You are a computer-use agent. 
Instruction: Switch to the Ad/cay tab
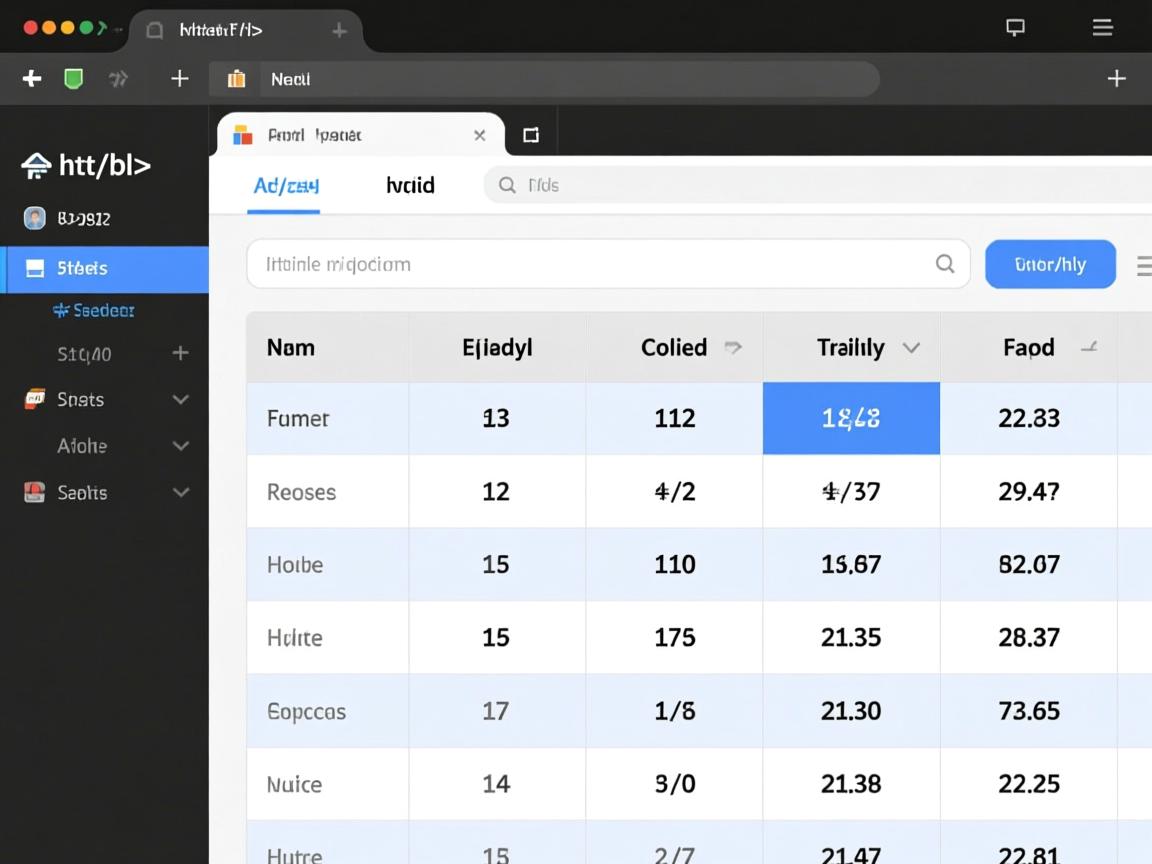tap(286, 185)
